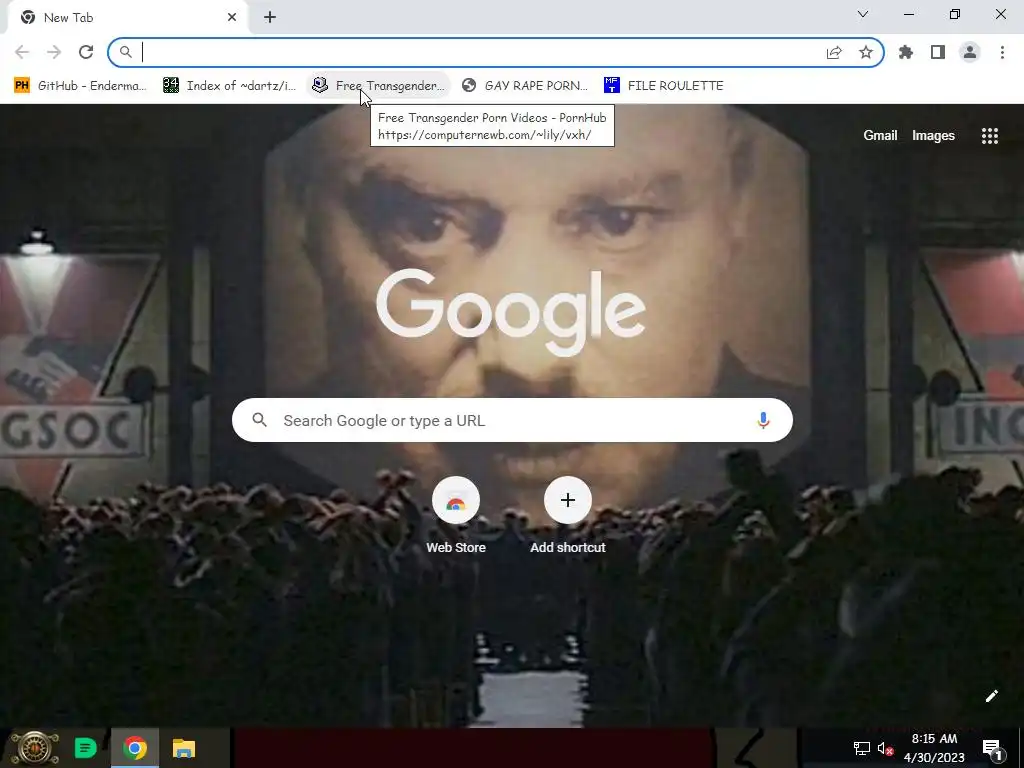Image resolution: width=1024 pixels, height=768 pixels.
Task: Open File Explorer from the taskbar
Action: (x=184, y=748)
